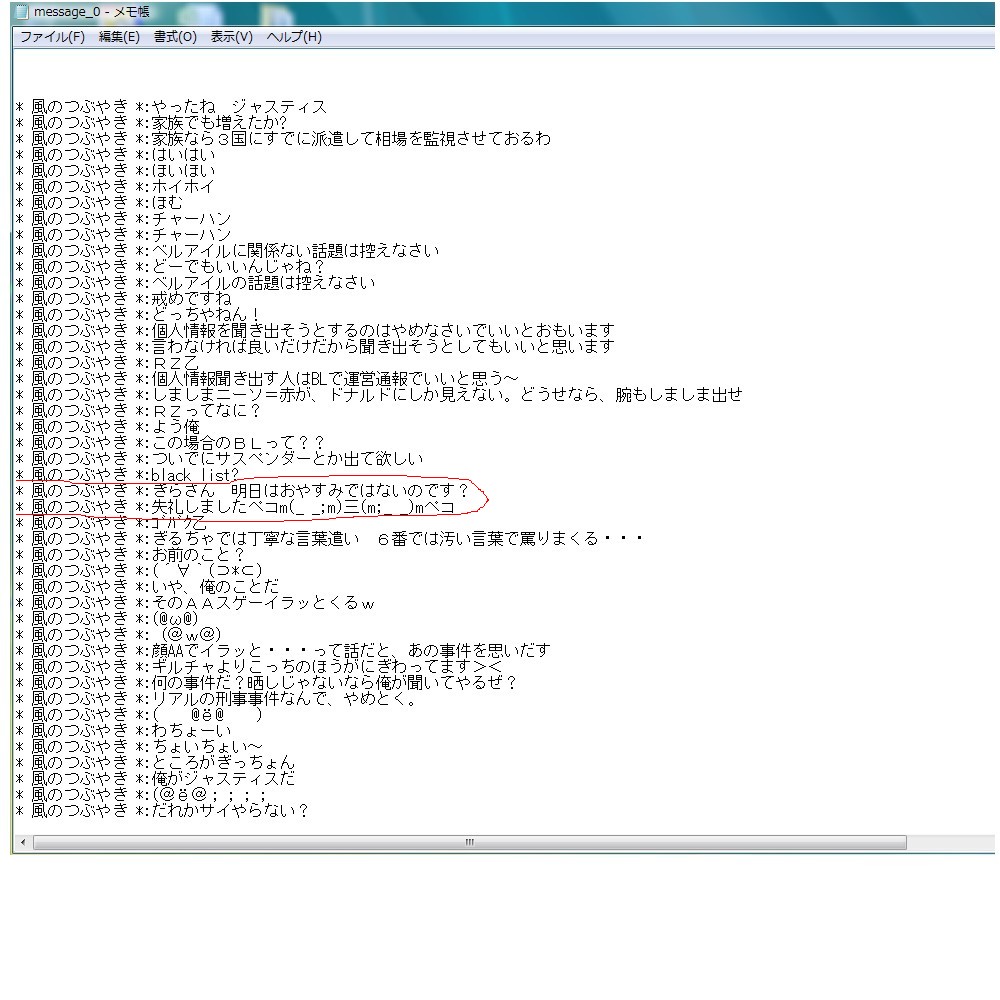Click the line reading 俺がジャスティスだ

(222, 779)
